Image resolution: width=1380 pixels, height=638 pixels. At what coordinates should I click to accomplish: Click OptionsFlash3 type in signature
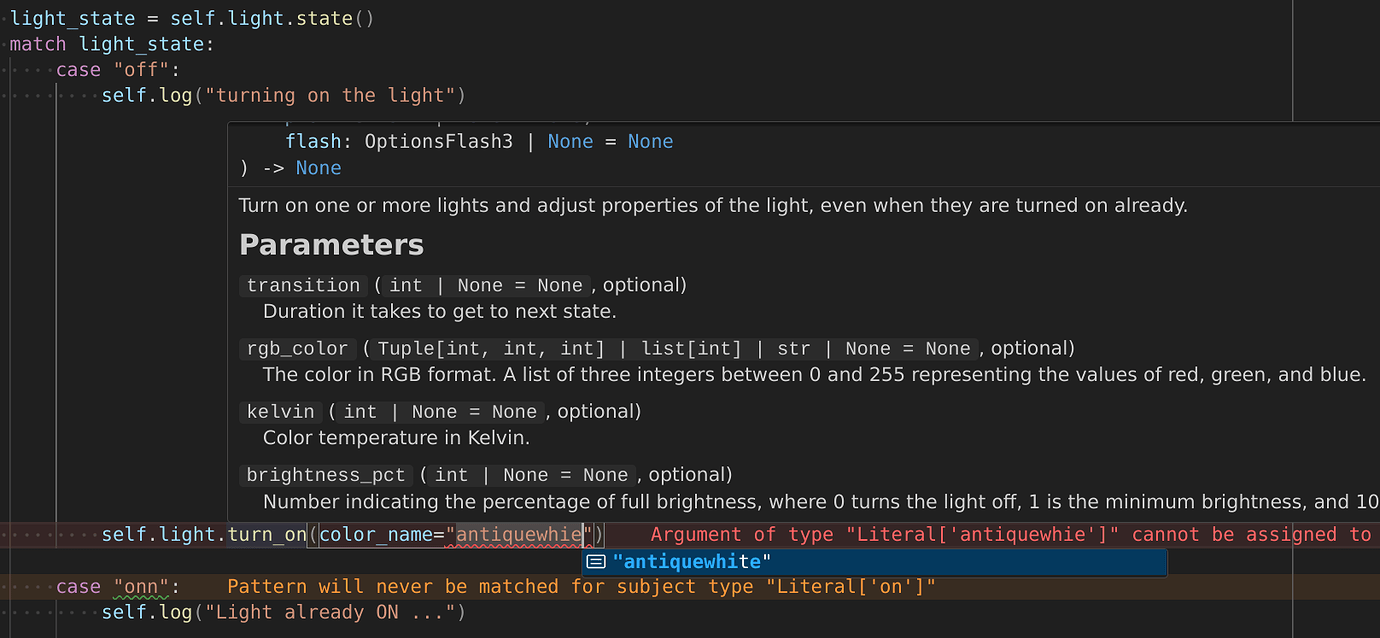pyautogui.click(x=438, y=142)
